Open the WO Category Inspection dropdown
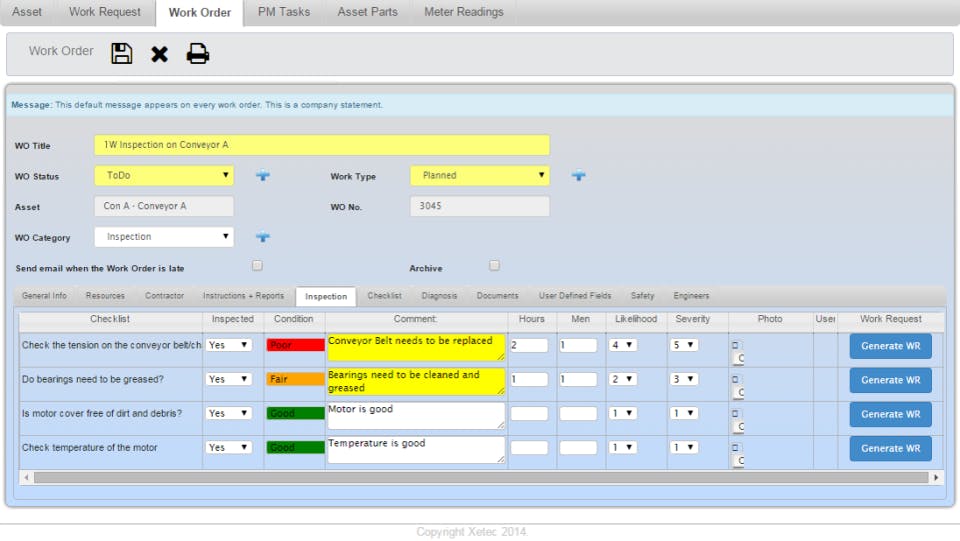Screen dimensions: 960x541 [x=164, y=237]
